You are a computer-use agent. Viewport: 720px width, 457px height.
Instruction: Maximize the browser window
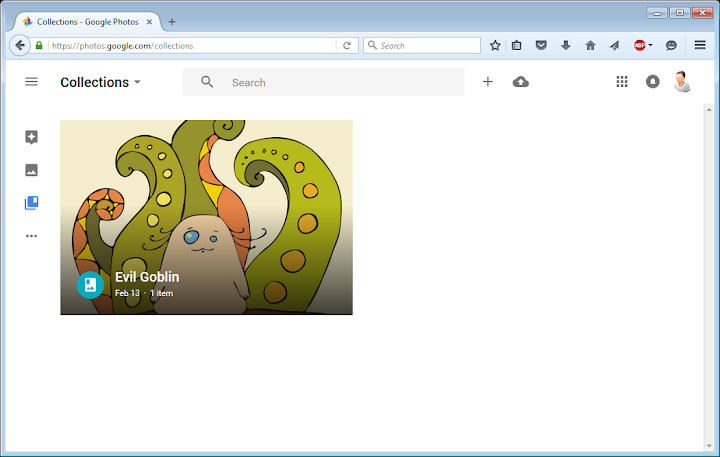coord(680,13)
